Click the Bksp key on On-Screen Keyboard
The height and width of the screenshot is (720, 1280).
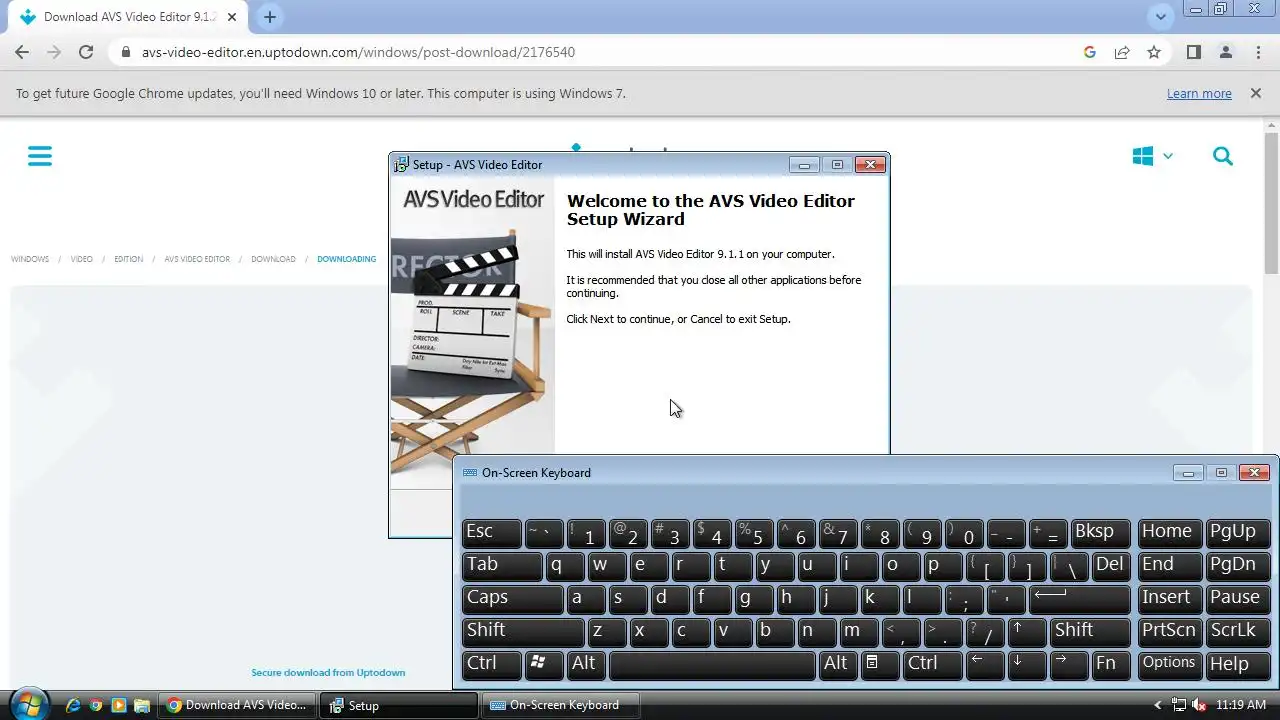(1099, 533)
